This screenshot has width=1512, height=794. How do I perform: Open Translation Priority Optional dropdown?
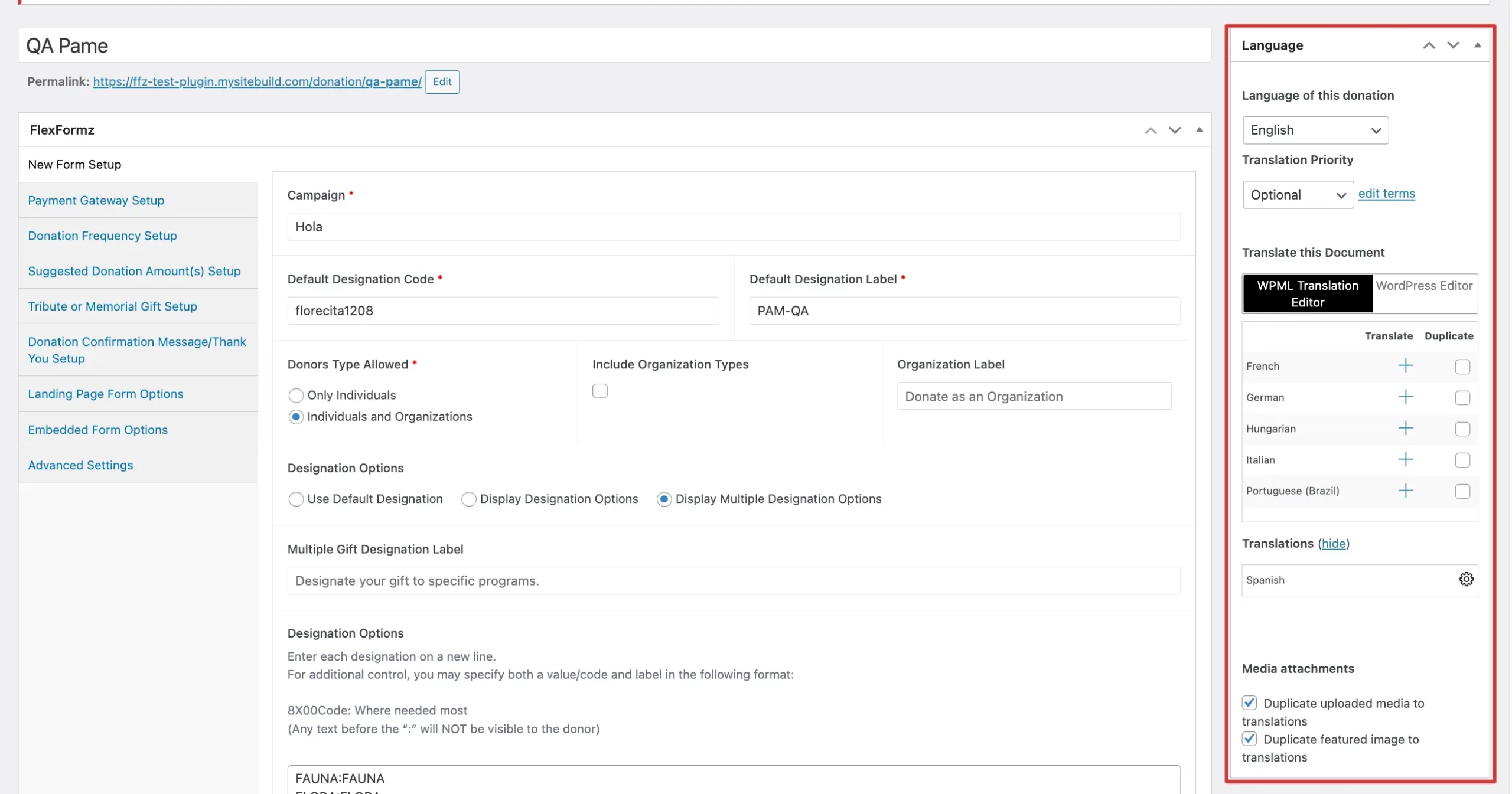point(1298,195)
